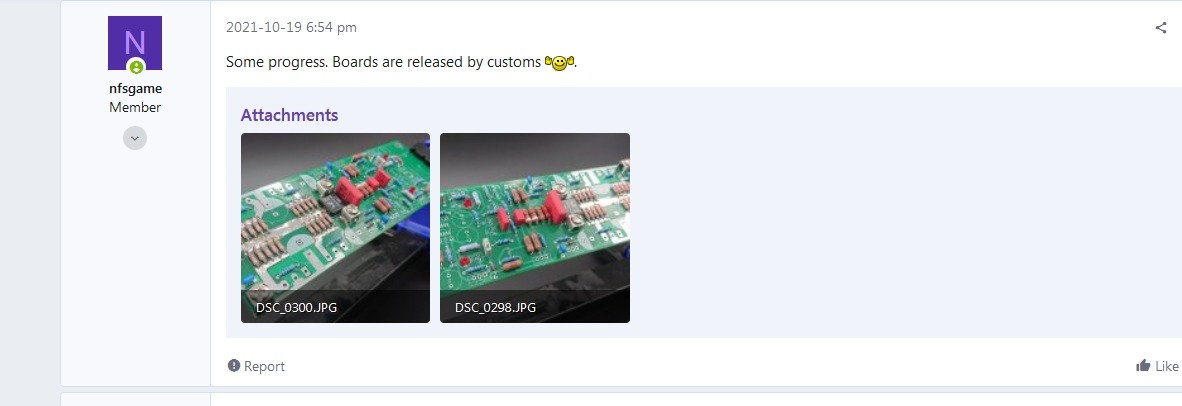Viewport: 1182px width, 406px height.
Task: Open the purple N avatar of nfsgame
Action: click(135, 43)
